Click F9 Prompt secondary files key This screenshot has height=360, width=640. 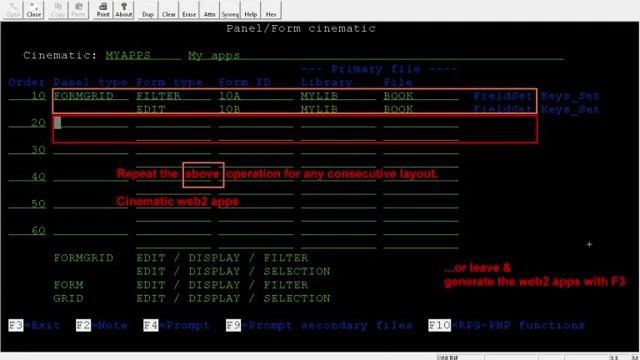click(320, 325)
